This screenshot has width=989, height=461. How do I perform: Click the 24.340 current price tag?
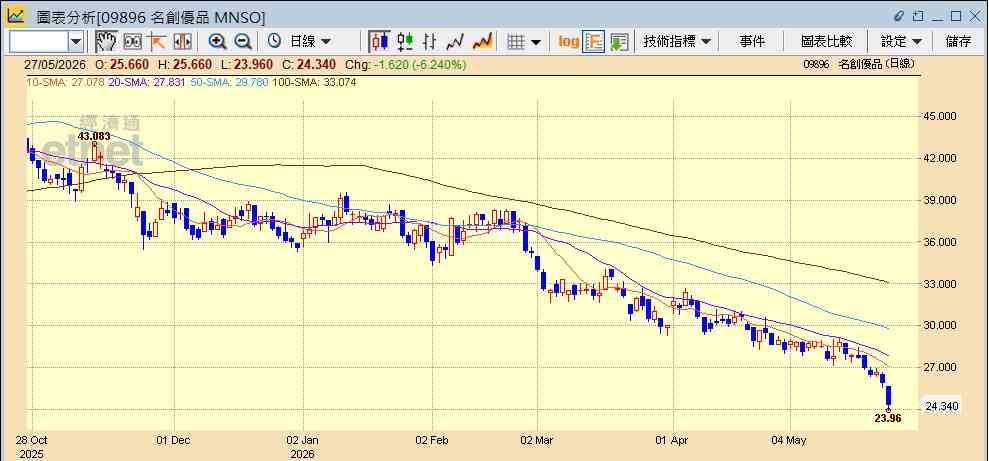pyautogui.click(x=941, y=406)
